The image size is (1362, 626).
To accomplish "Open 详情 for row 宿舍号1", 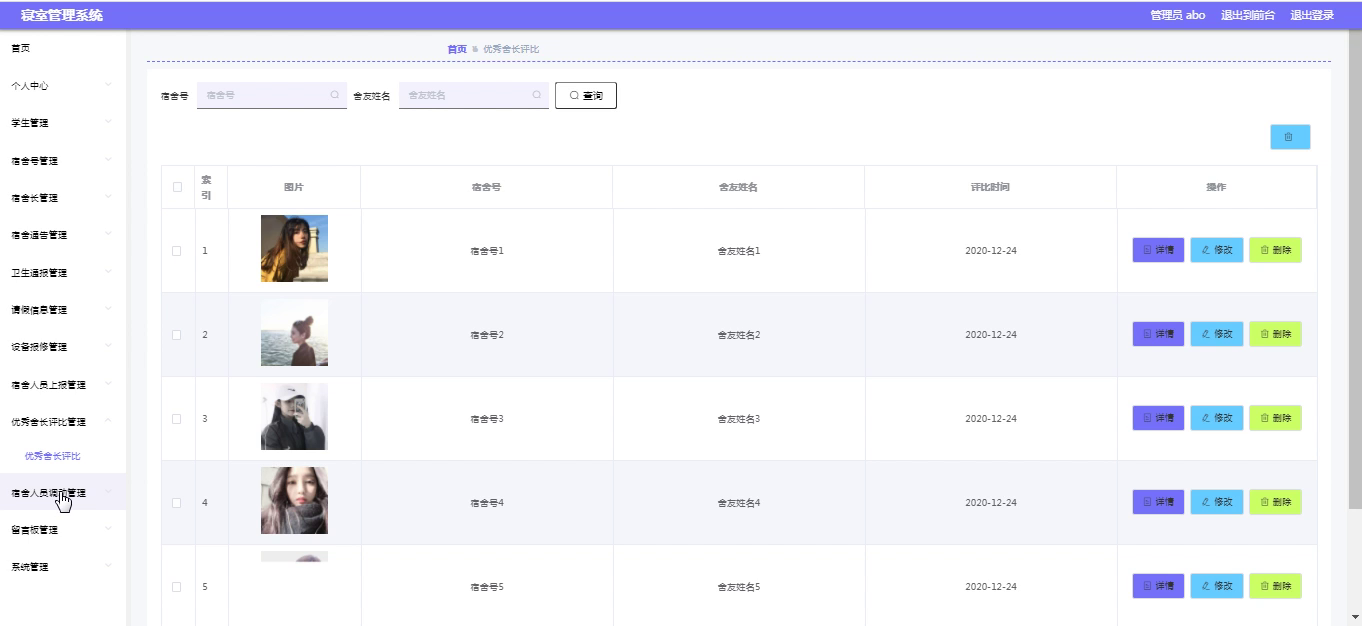I will click(x=1158, y=250).
